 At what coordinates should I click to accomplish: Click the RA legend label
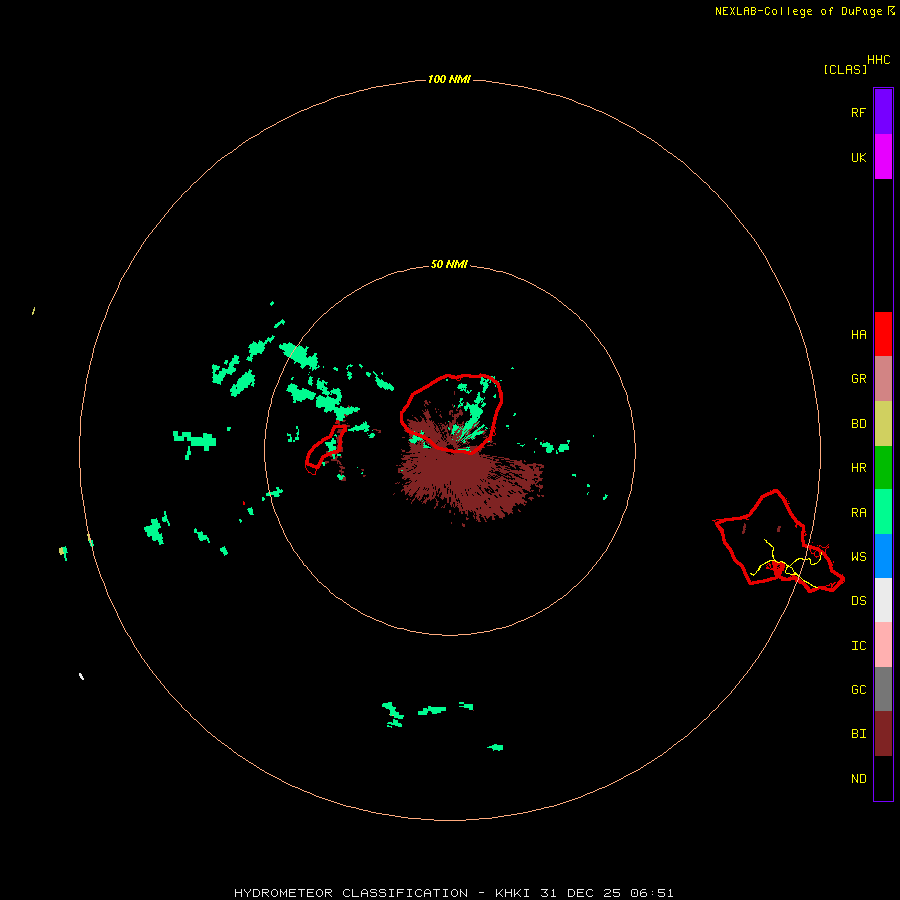pos(858,513)
